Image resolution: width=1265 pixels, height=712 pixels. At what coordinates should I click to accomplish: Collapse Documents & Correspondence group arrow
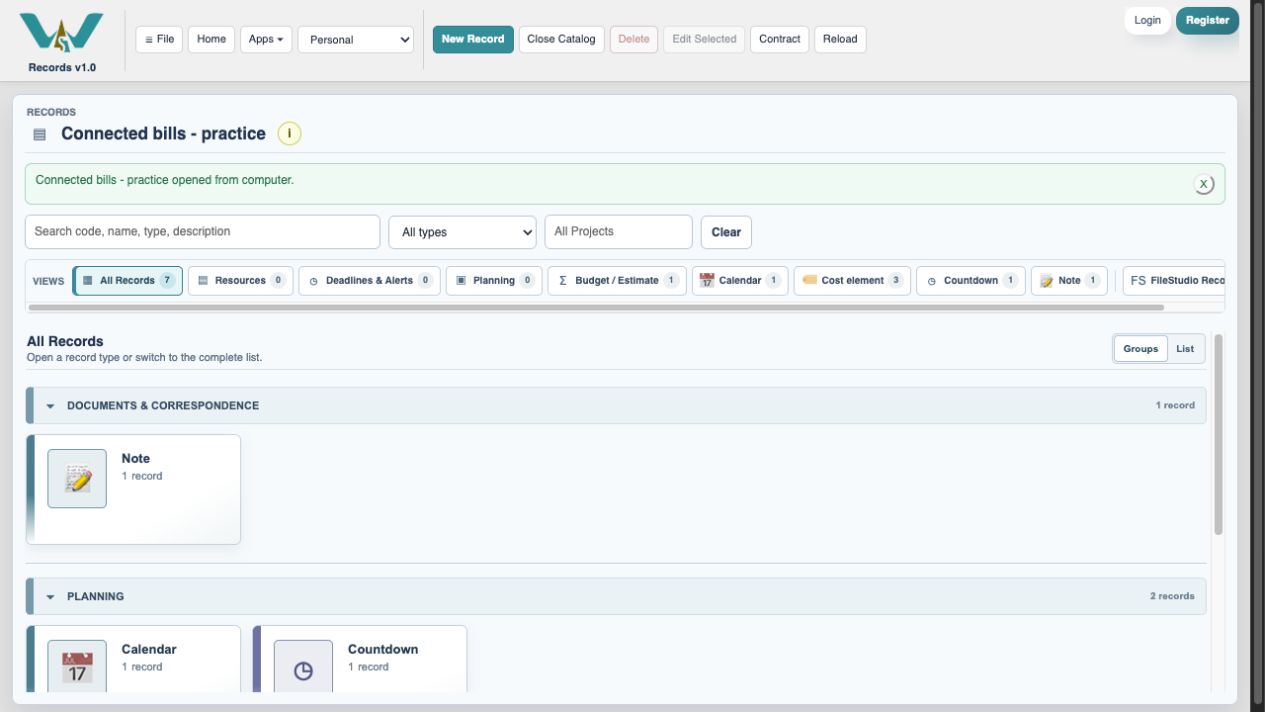pyautogui.click(x=50, y=406)
